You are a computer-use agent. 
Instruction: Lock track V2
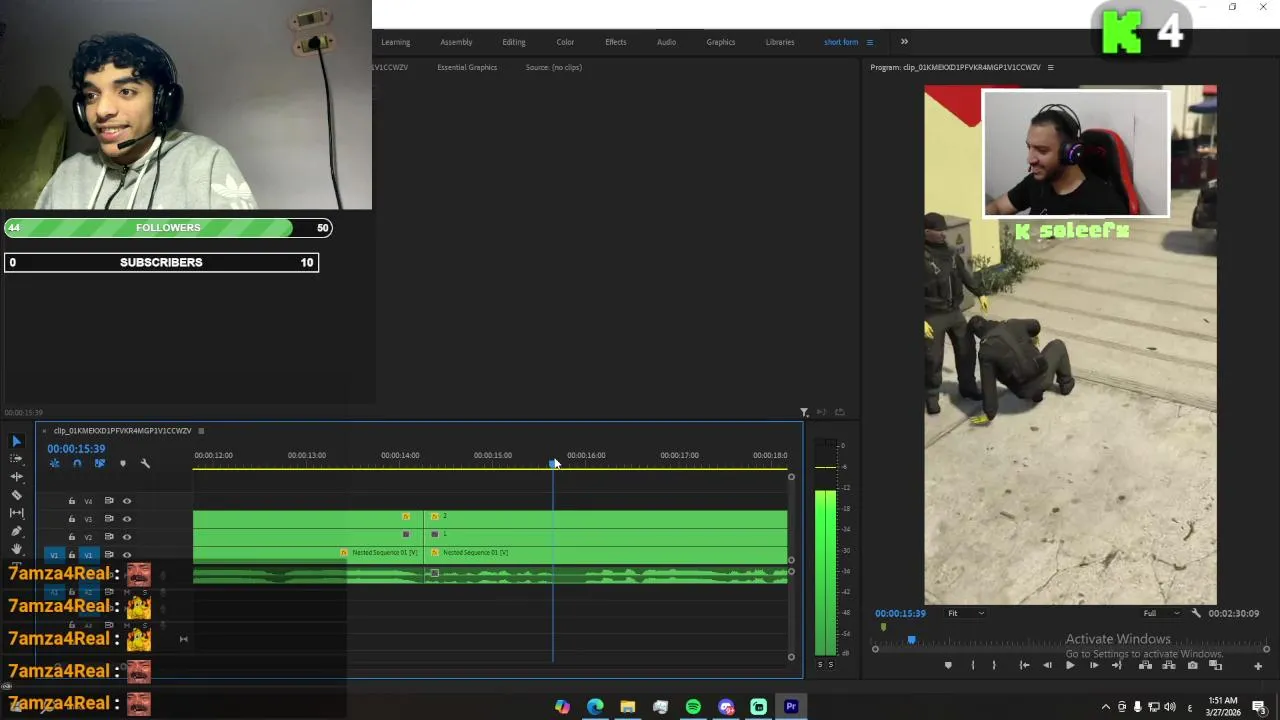[x=72, y=537]
